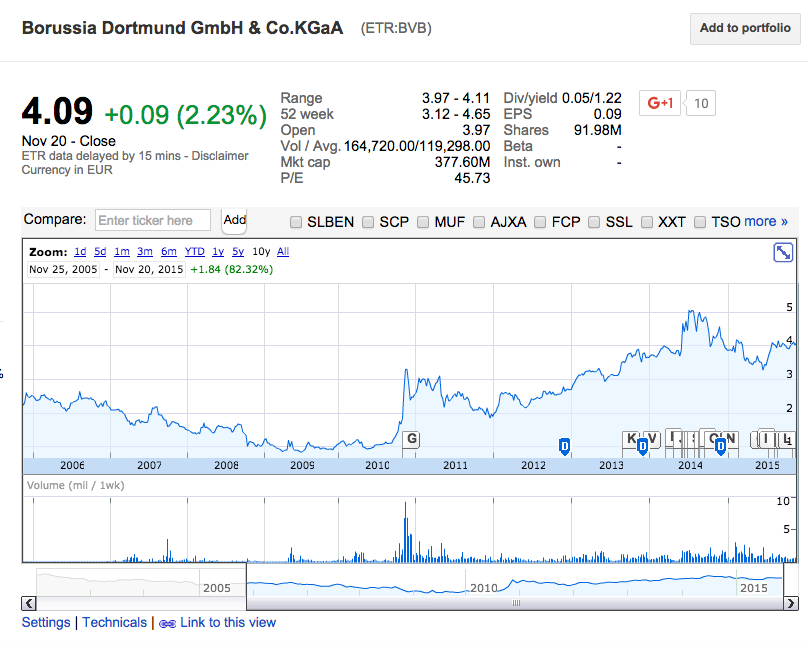Click Add to portfolio button
This screenshot has height=648, width=808.
(x=745, y=28)
